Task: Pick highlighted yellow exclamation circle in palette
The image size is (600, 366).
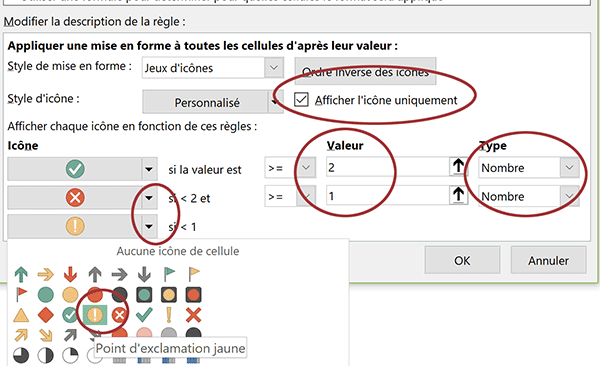Action: [x=95, y=315]
